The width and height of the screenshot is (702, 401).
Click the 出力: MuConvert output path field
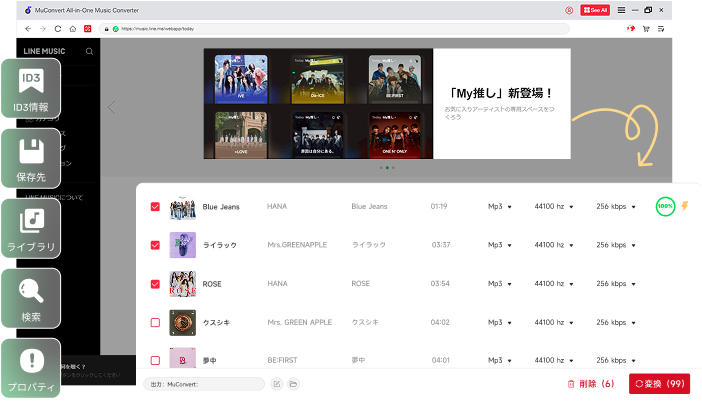click(204, 384)
